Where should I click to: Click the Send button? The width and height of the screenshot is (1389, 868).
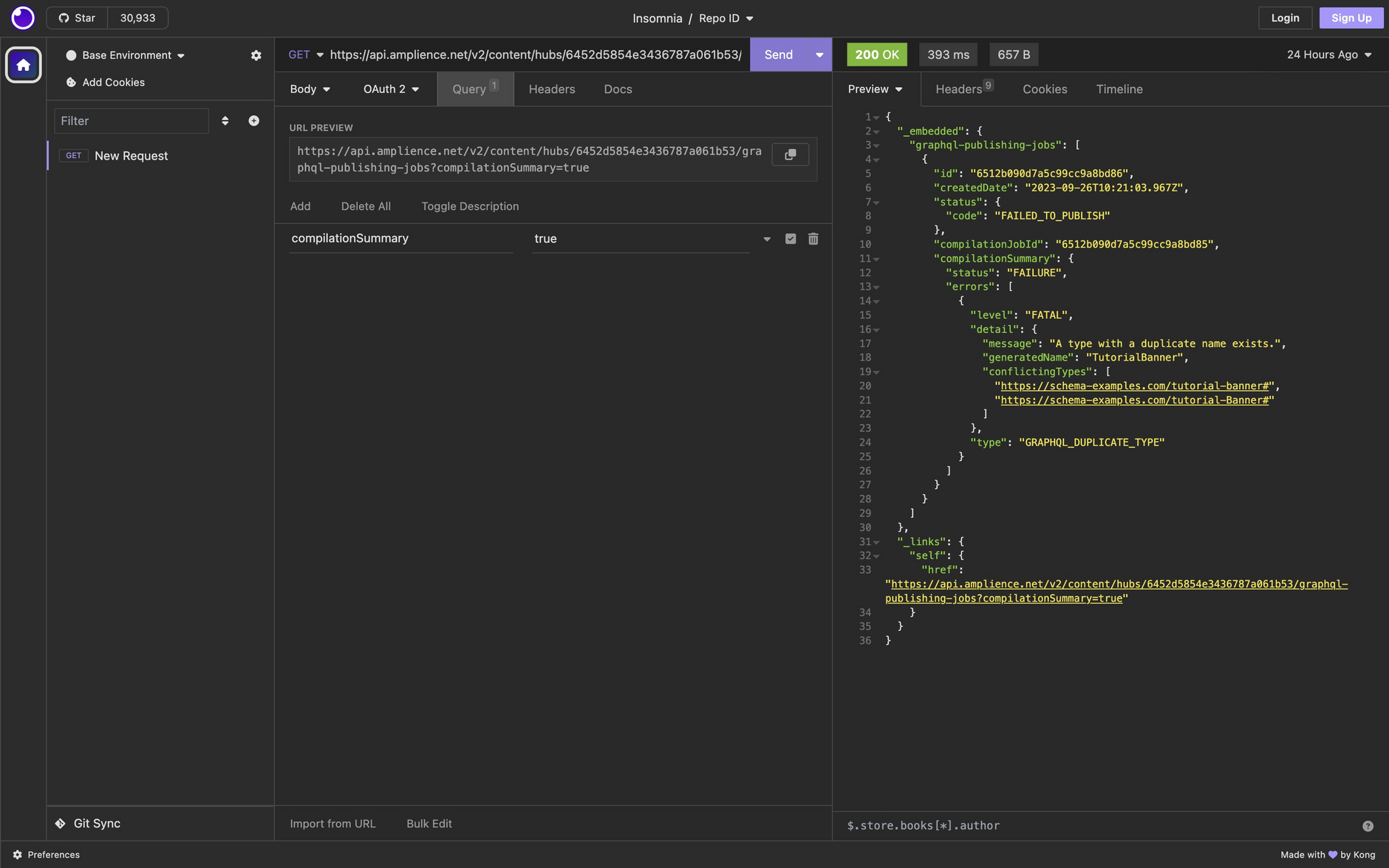click(x=778, y=55)
